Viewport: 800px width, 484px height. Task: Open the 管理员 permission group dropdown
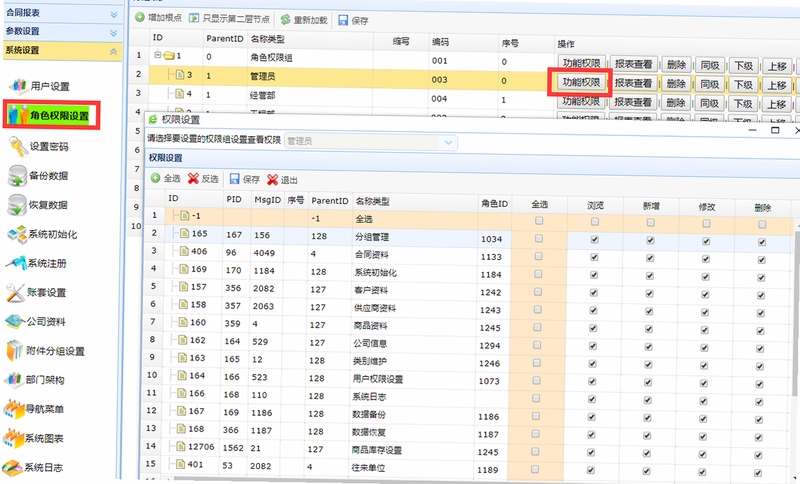(x=448, y=142)
